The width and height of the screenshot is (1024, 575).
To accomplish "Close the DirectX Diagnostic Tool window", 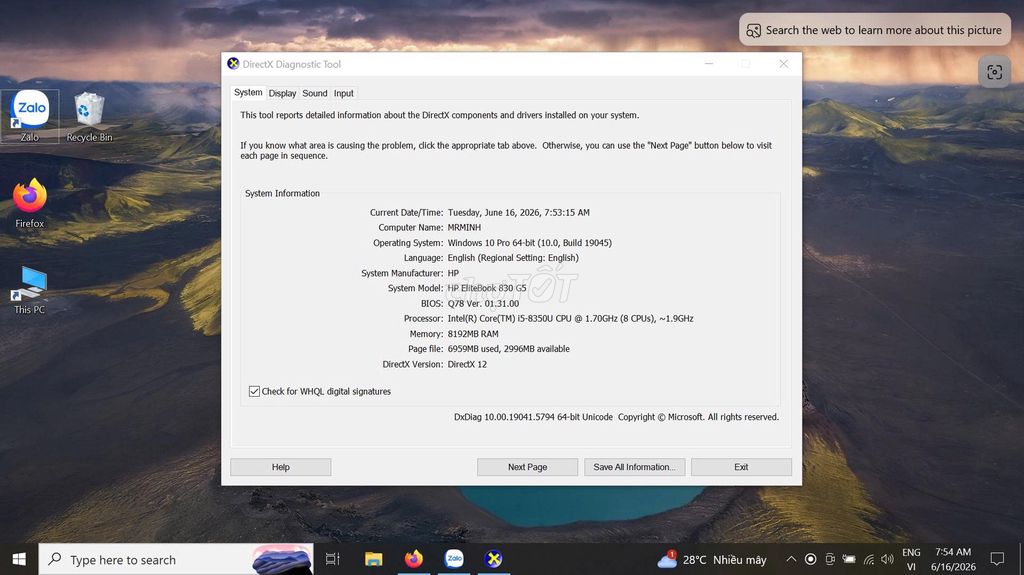I will point(784,63).
